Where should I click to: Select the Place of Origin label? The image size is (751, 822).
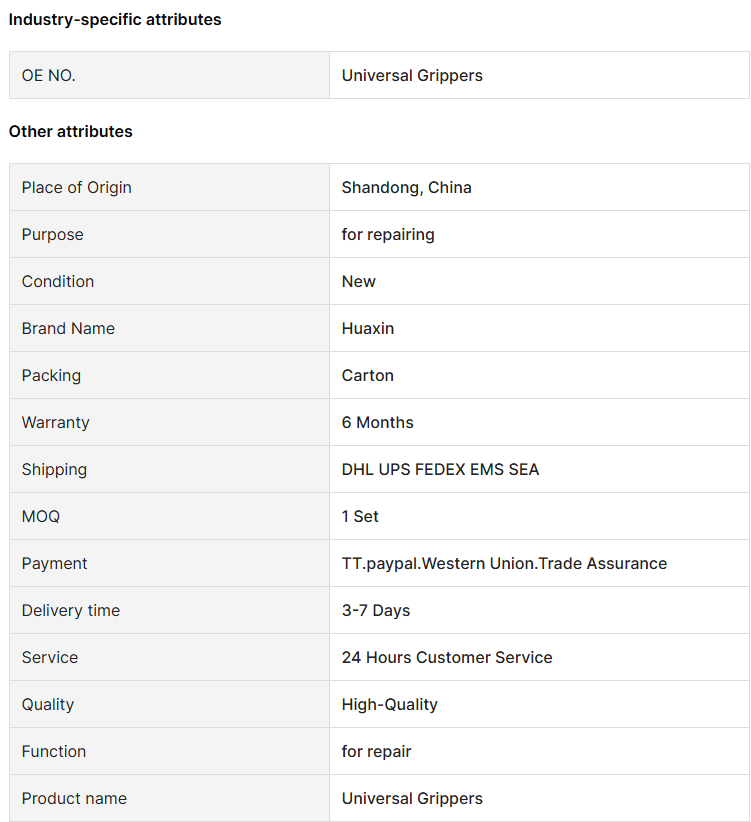77,187
